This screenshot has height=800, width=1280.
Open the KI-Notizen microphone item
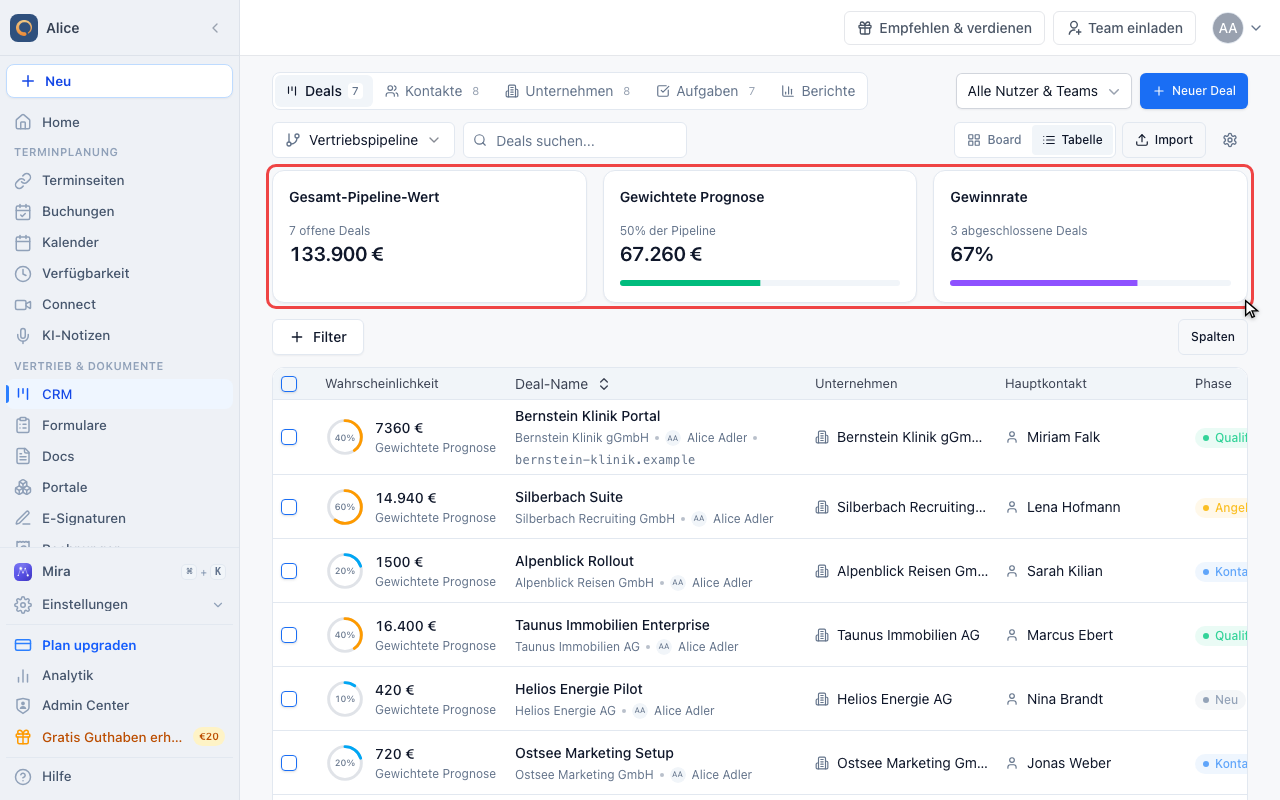(23, 335)
